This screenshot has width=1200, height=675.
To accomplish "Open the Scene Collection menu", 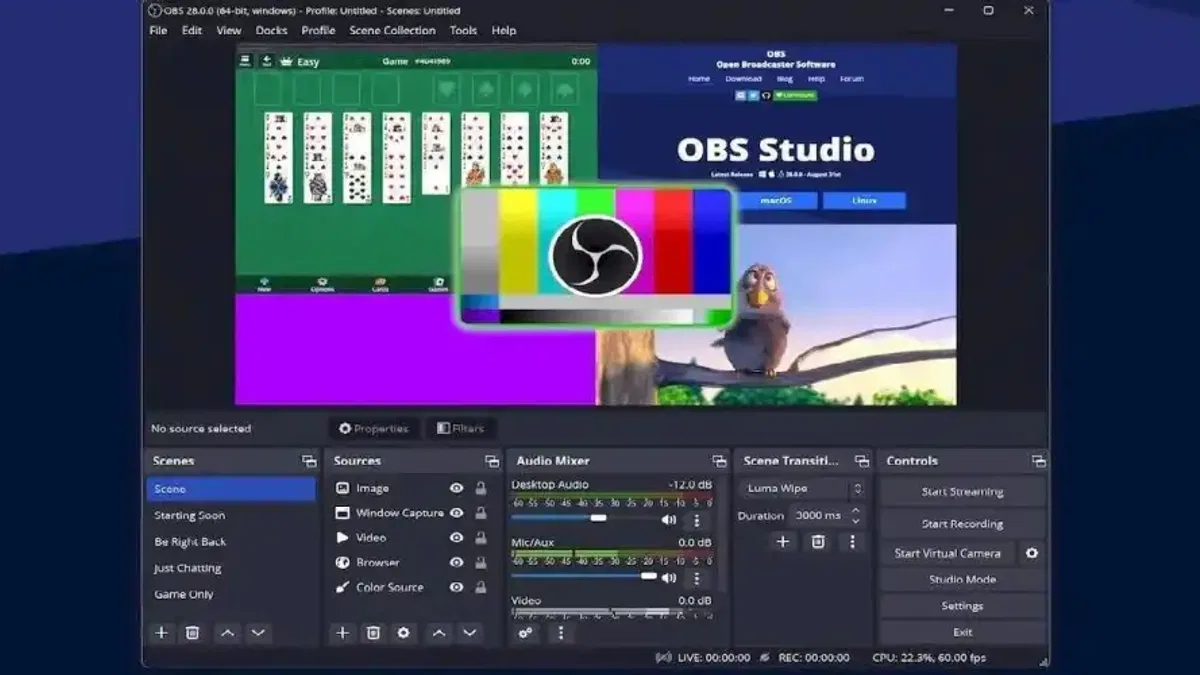I will [392, 30].
